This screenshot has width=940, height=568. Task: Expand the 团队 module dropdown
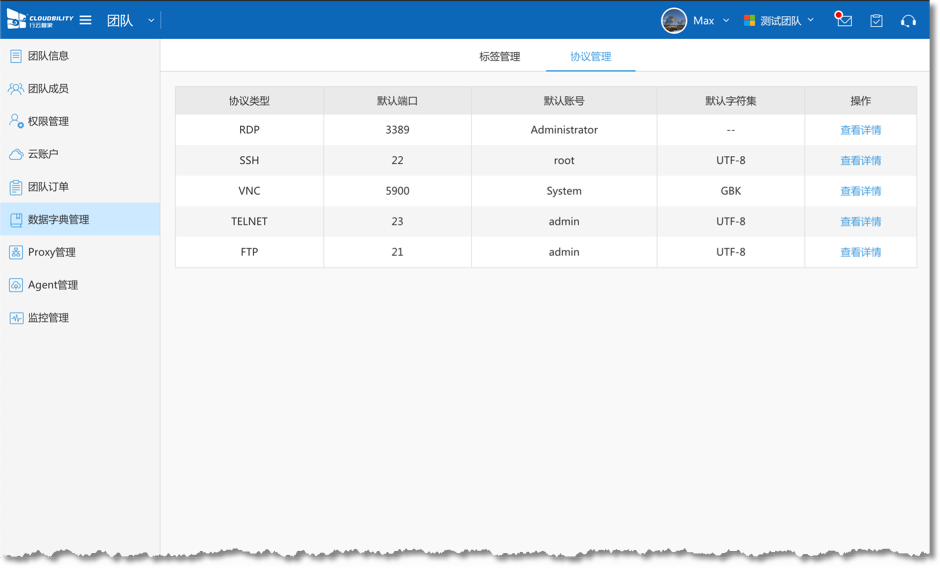[x=151, y=20]
